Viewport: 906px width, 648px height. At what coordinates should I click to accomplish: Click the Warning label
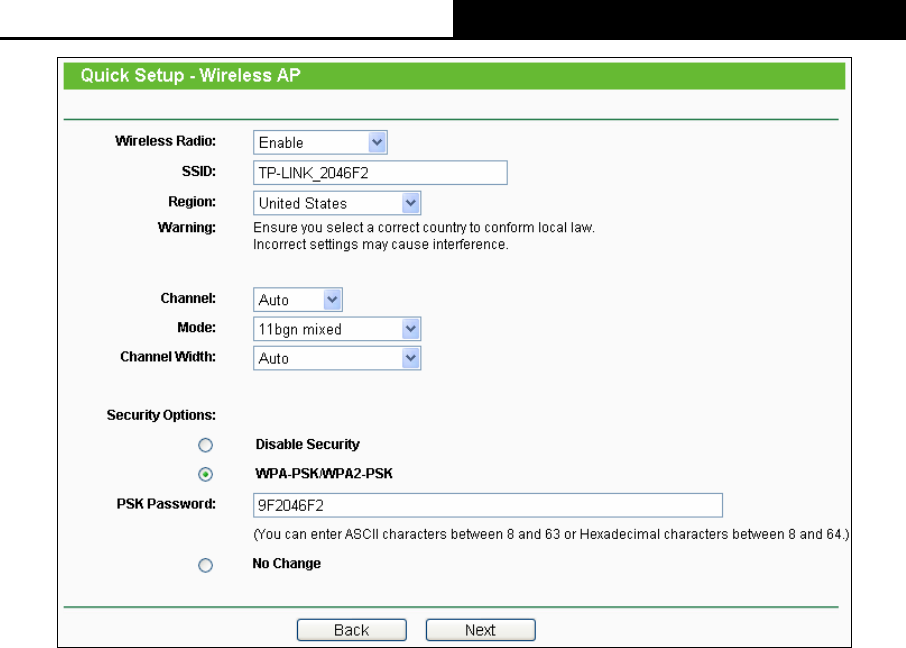pyautogui.click(x=187, y=228)
